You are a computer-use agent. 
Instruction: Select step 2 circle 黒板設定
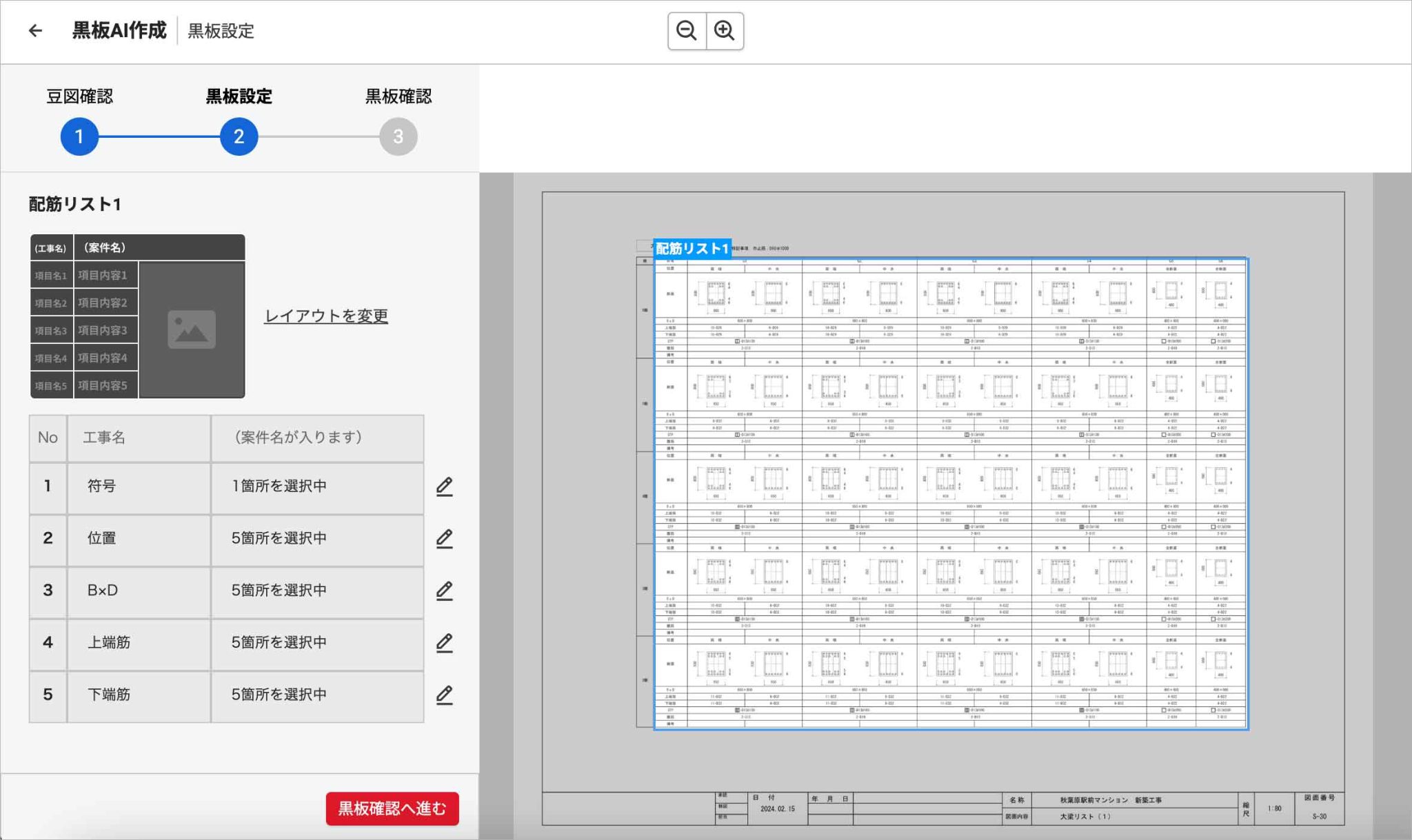click(239, 136)
